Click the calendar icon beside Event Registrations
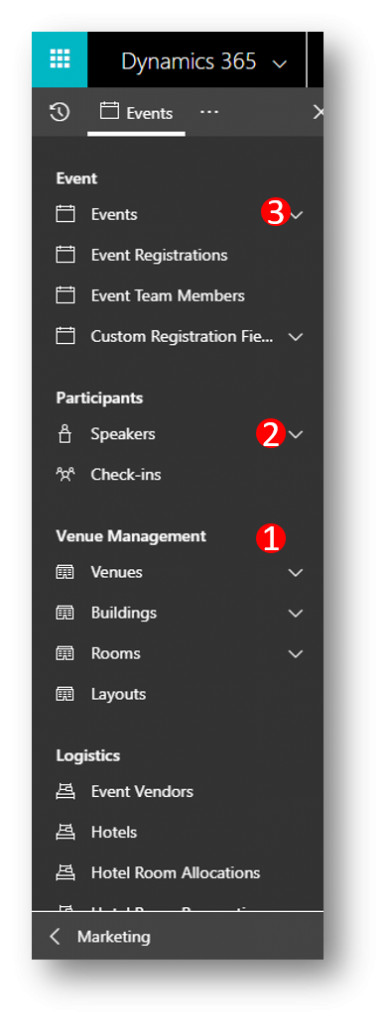This screenshot has width=388, height=1024. coord(65,255)
